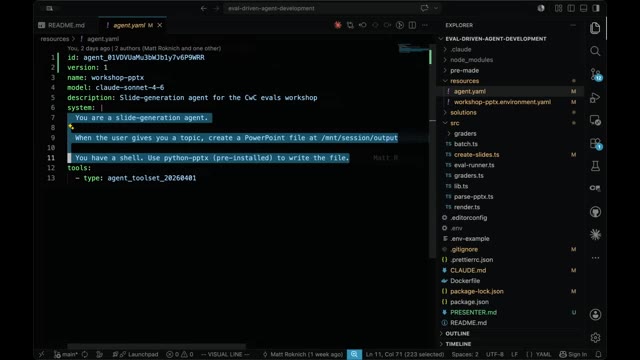Open the Claude starburst icon view
This screenshot has width=640, height=360.
pyautogui.click(x=595, y=235)
